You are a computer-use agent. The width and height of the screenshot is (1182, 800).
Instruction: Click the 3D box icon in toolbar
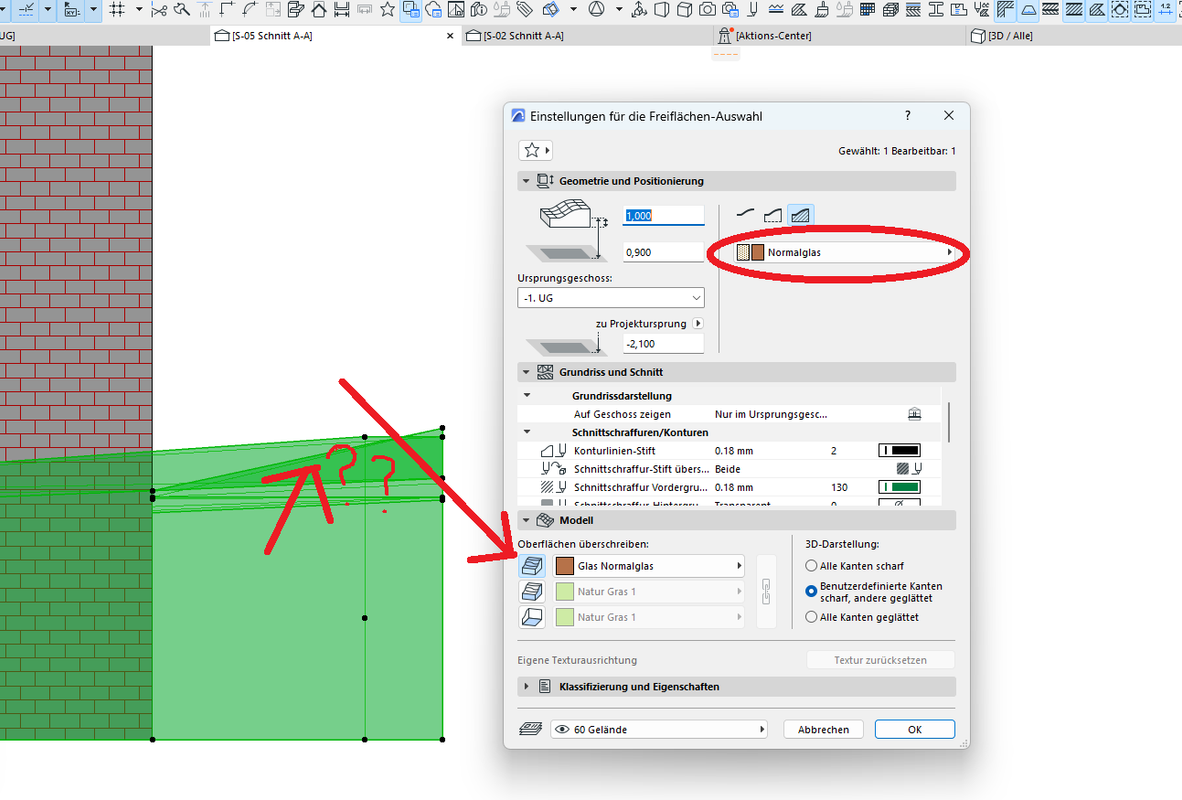click(684, 10)
